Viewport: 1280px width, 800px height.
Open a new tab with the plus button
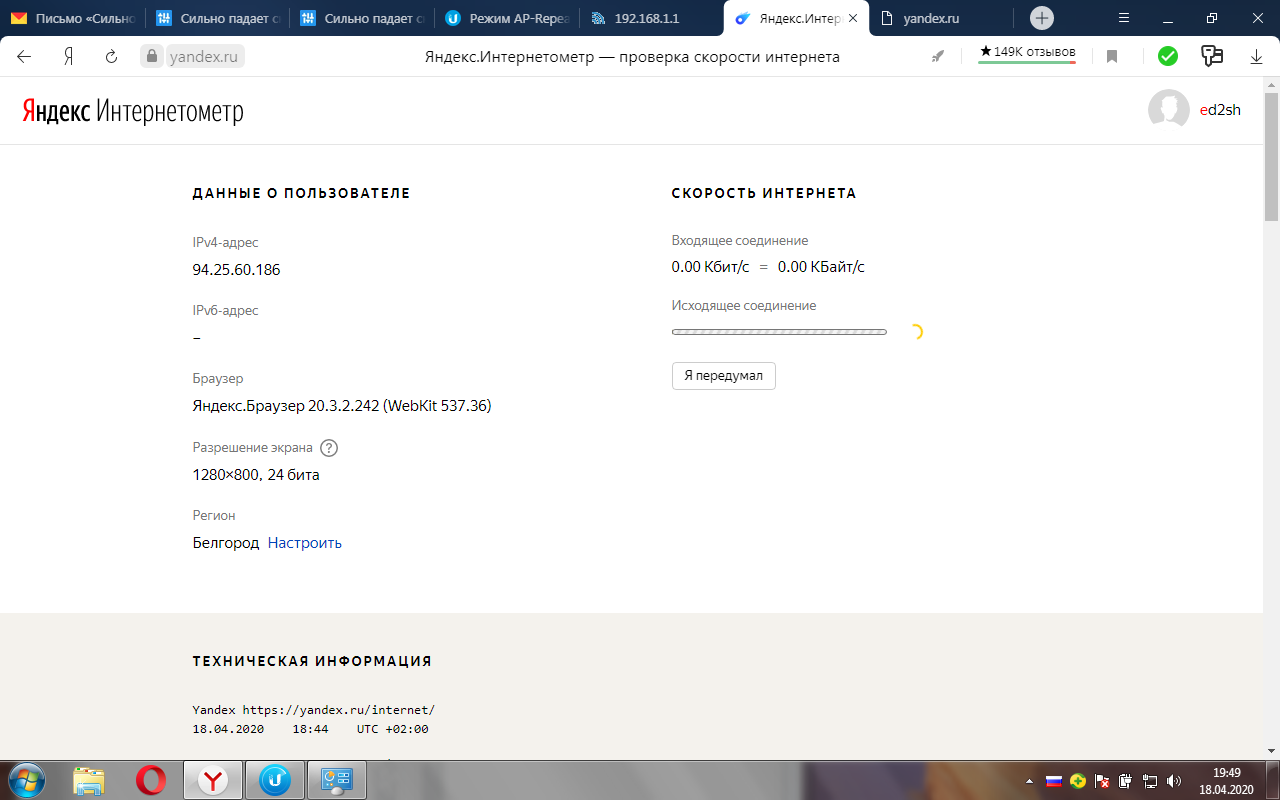(x=1042, y=18)
